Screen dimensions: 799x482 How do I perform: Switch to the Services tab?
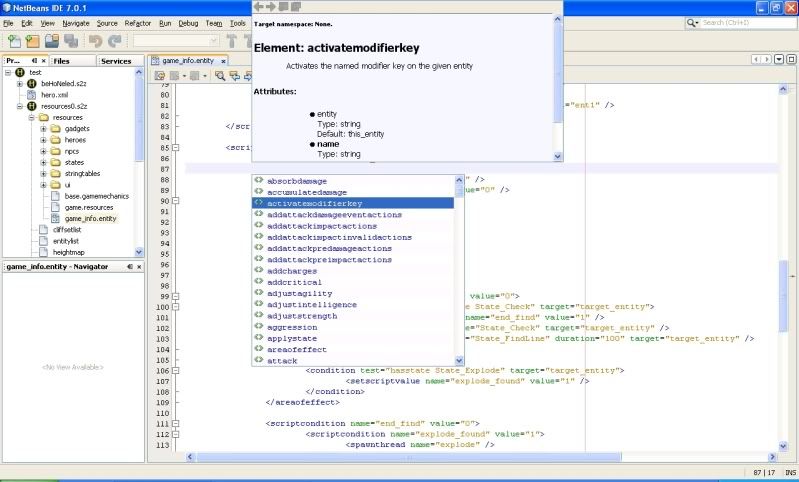115,61
